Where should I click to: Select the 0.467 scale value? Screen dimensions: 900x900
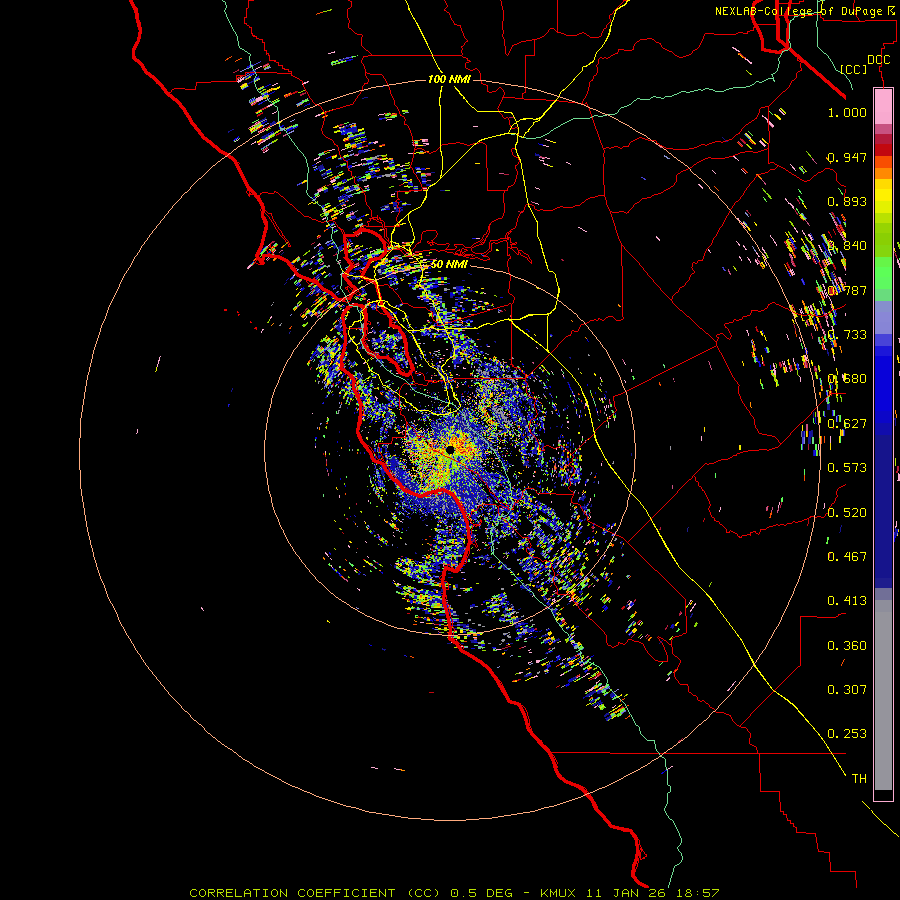847,557
